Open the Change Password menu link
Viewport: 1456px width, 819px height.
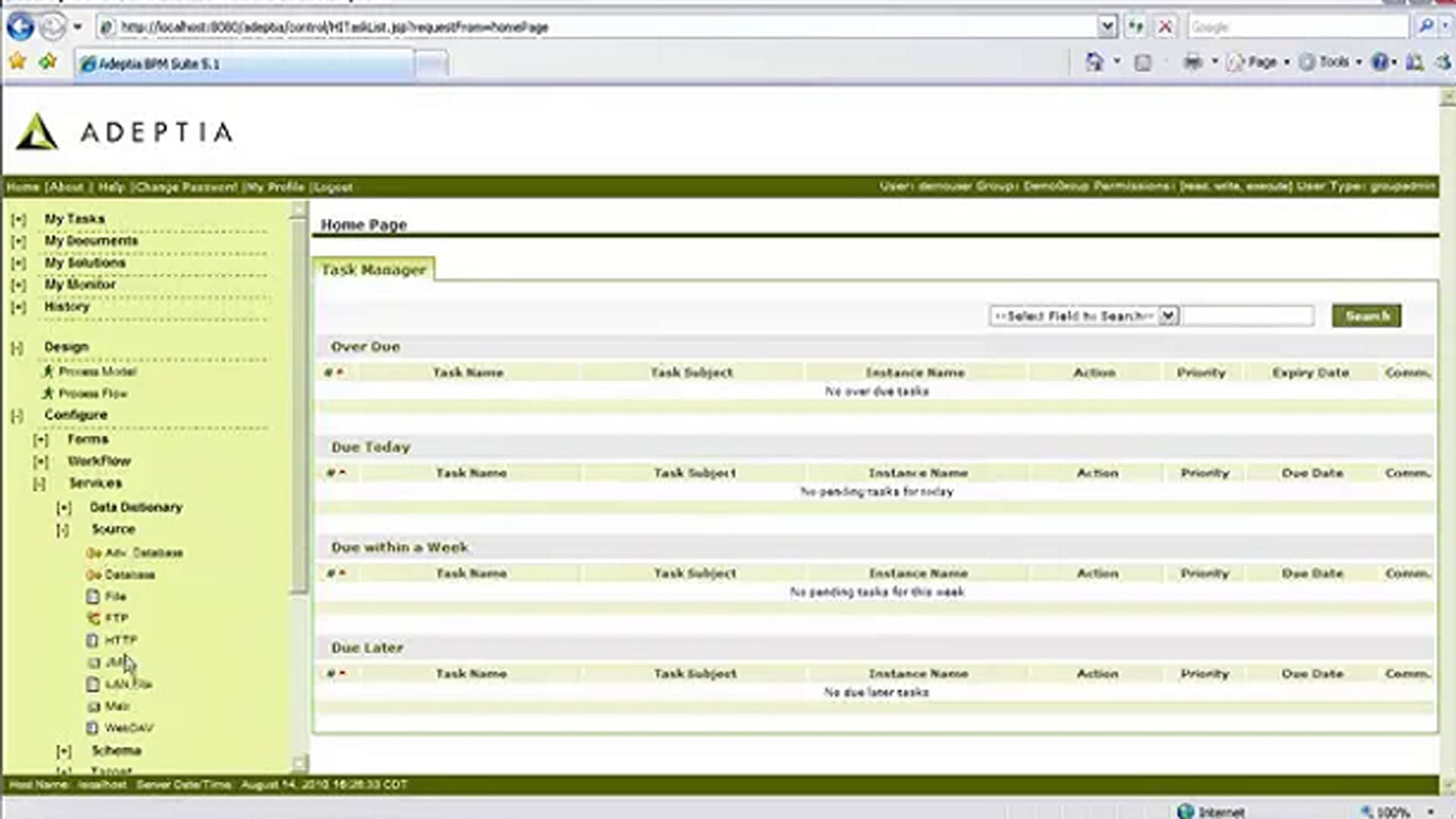185,187
